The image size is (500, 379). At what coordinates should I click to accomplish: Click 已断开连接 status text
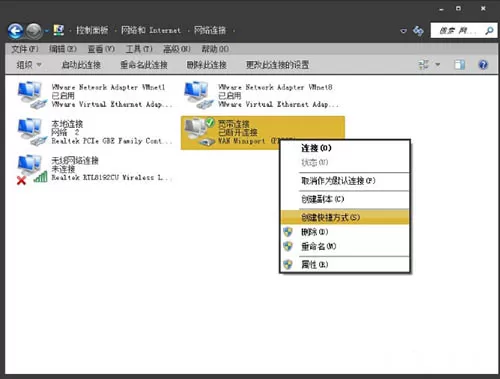tap(238, 132)
